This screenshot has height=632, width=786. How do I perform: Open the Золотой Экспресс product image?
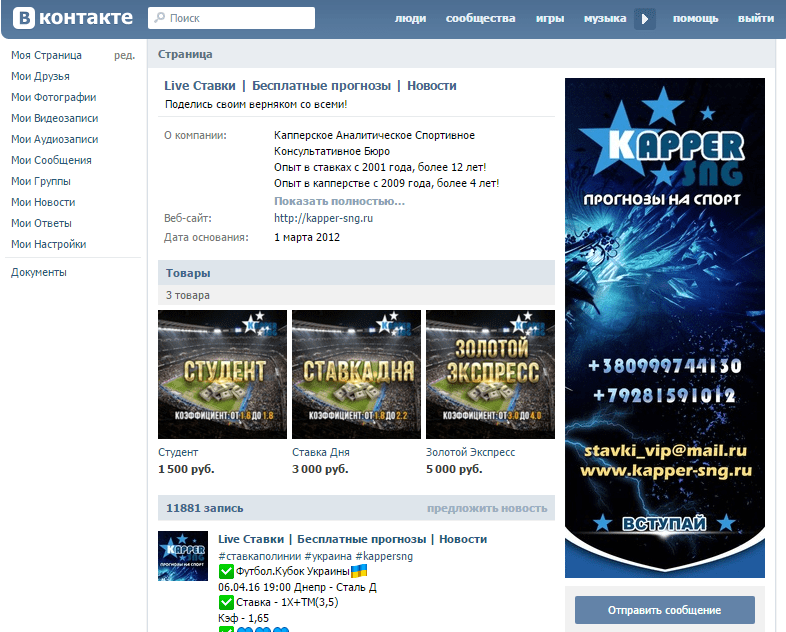(x=490, y=374)
